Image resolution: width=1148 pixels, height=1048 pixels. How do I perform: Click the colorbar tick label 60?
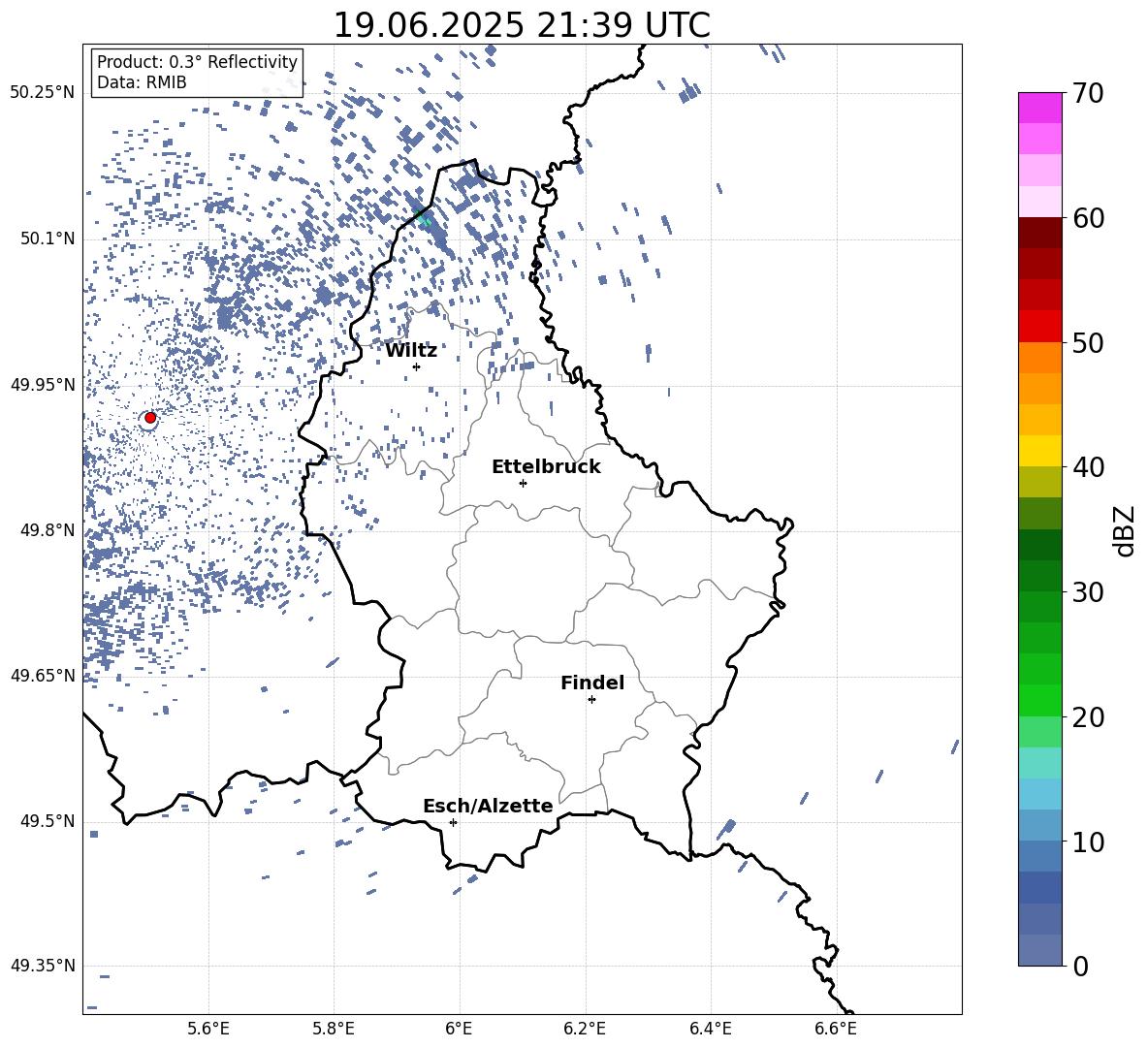(1089, 218)
